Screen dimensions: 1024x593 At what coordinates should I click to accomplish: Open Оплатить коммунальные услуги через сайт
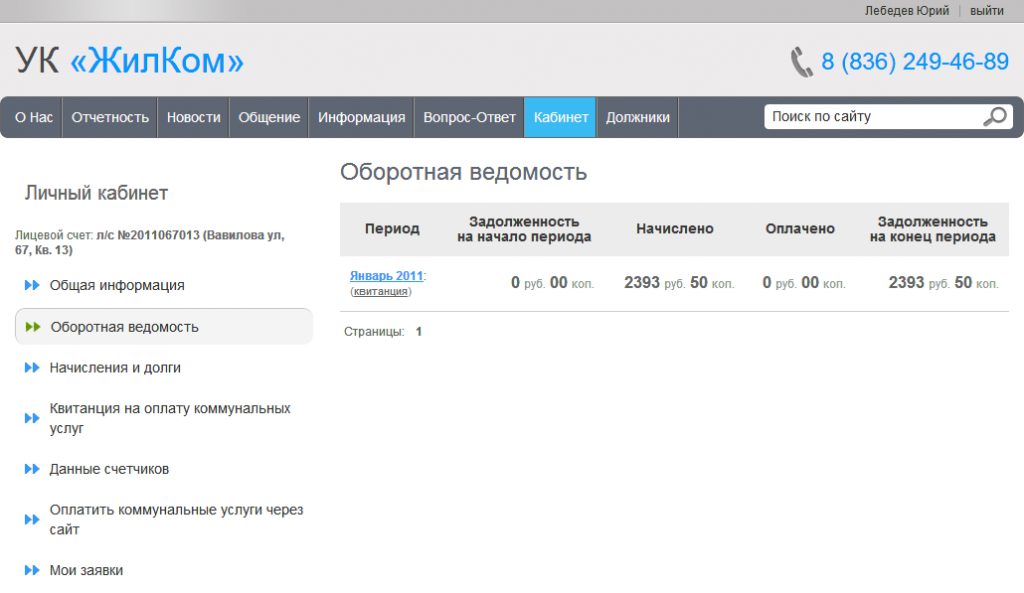click(x=176, y=519)
